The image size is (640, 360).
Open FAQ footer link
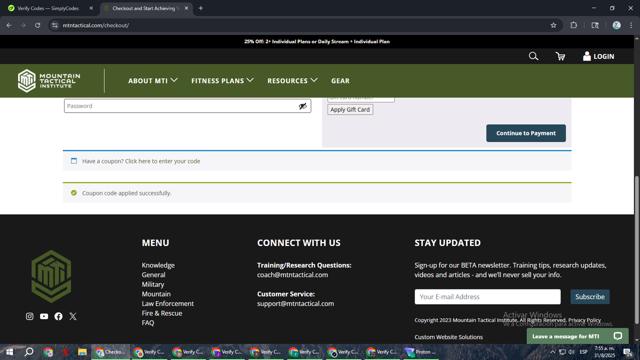point(148,323)
